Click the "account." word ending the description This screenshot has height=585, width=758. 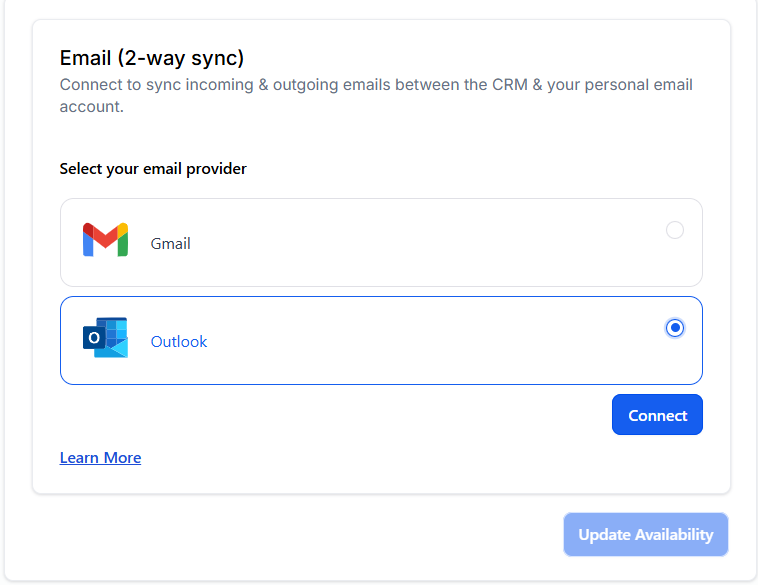pyautogui.click(x=92, y=106)
